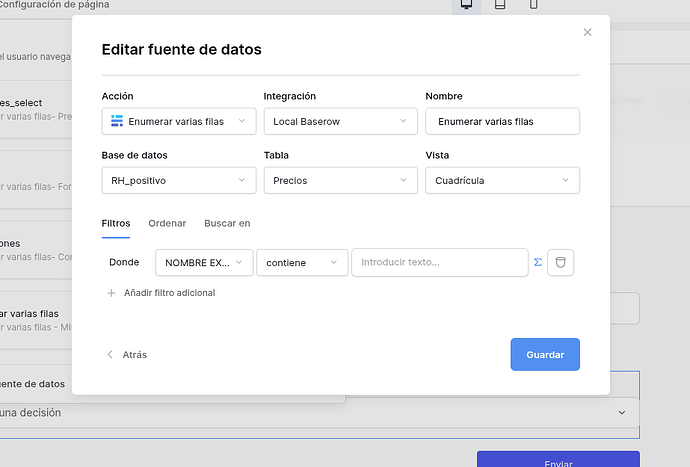Screen dimensions: 690x467
Task: Open the Acción dropdown Enumerar varias filas
Action: click(179, 121)
